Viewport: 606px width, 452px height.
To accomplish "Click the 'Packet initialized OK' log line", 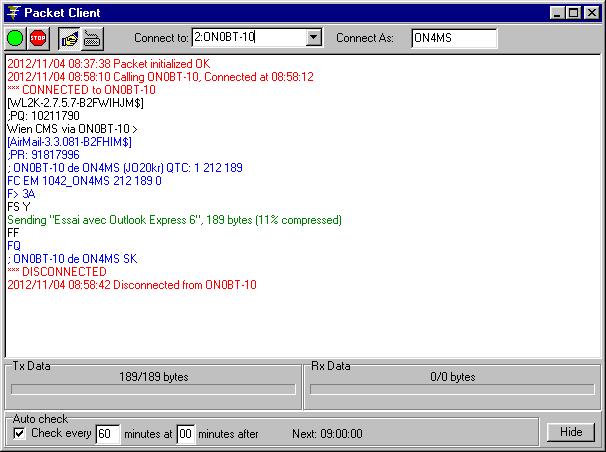I will click(109, 64).
